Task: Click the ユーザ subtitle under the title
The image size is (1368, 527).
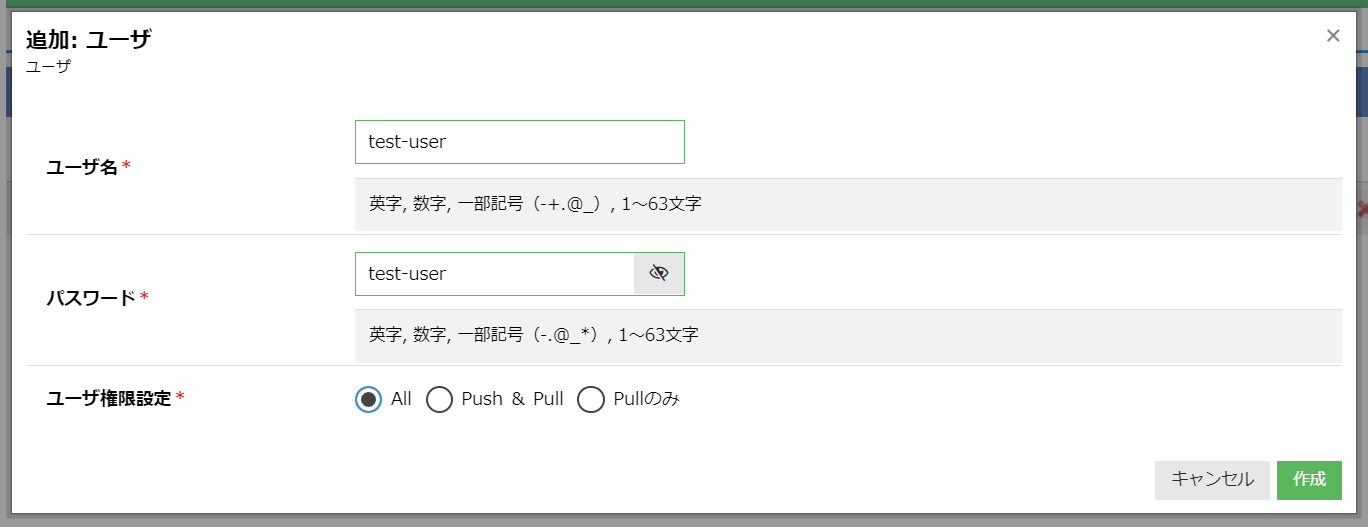Action: click(48, 68)
